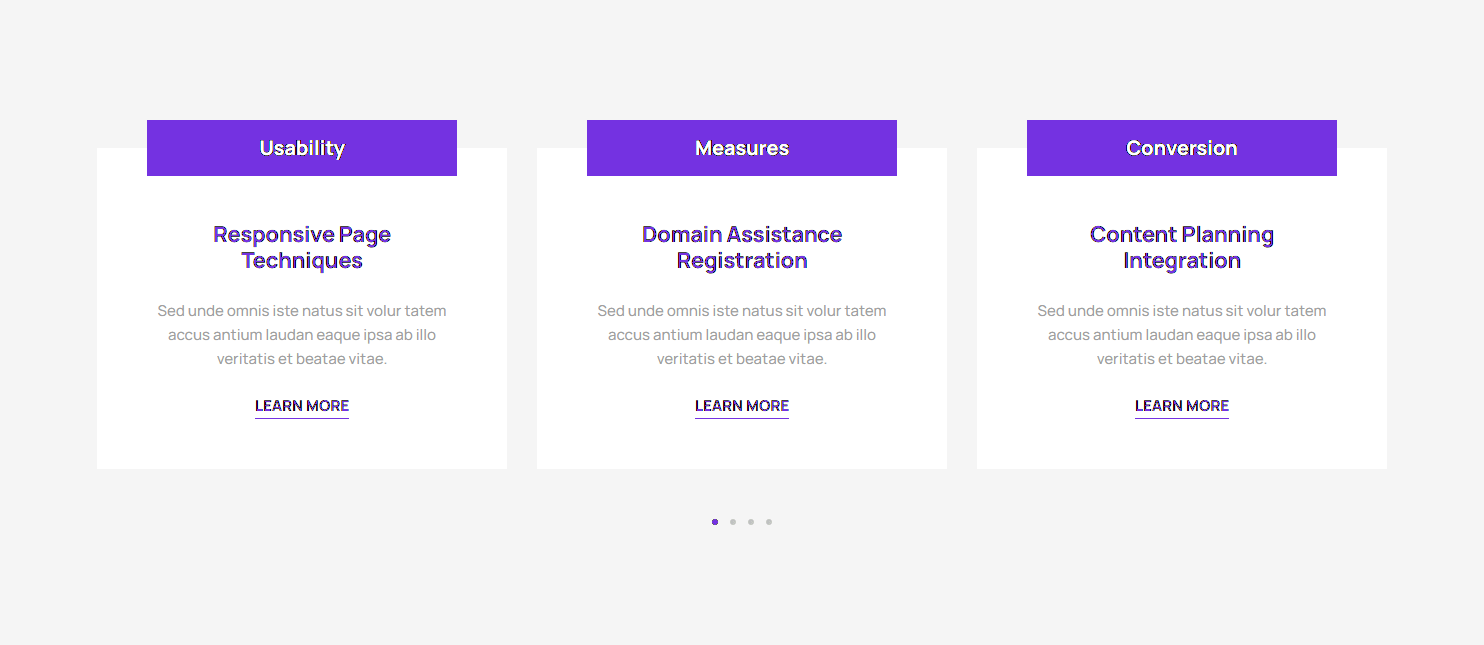Click the description paragraph in the Measures card

click(x=742, y=335)
